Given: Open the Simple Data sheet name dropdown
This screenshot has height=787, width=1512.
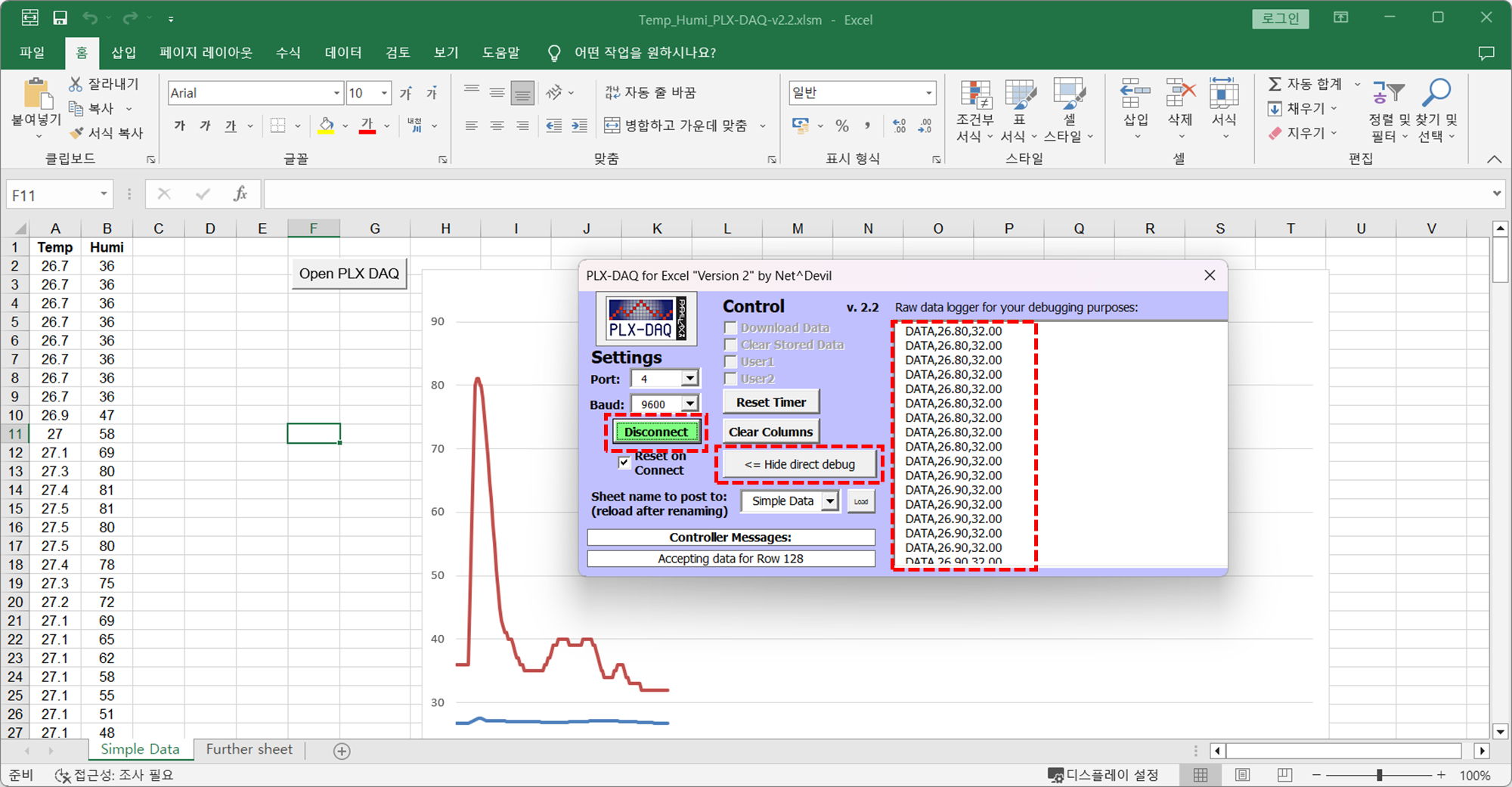Looking at the screenshot, I should [830, 501].
